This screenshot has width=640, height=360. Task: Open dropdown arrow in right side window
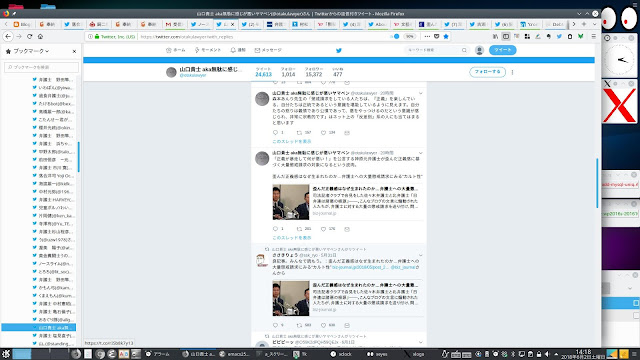click(630, 288)
